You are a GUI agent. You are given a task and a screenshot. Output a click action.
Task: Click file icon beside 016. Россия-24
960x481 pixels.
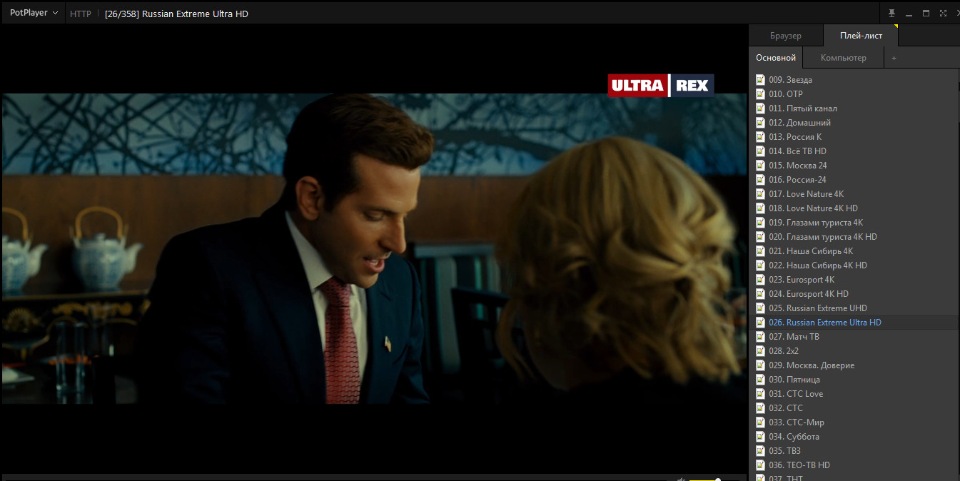760,179
